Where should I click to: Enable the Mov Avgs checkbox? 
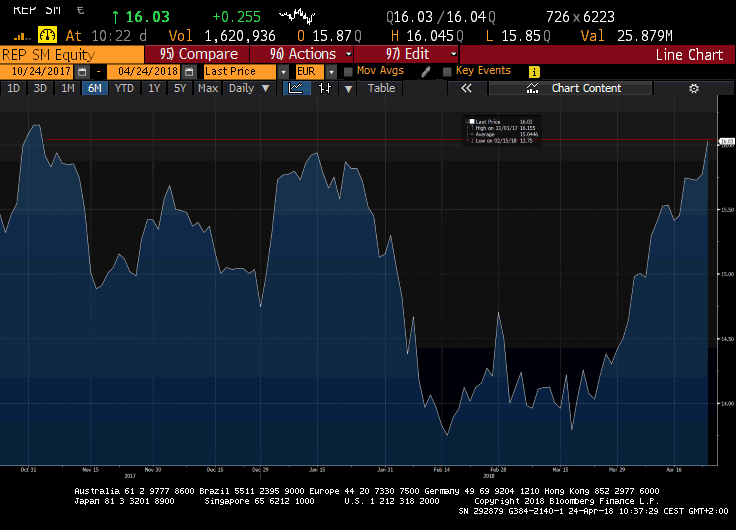348,72
